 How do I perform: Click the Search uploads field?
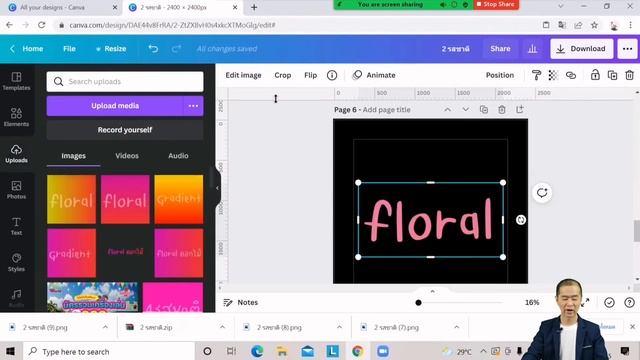click(125, 82)
